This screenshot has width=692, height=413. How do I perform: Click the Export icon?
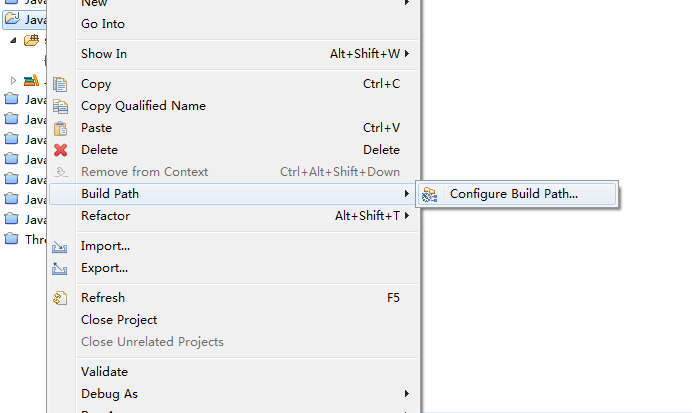[60, 268]
